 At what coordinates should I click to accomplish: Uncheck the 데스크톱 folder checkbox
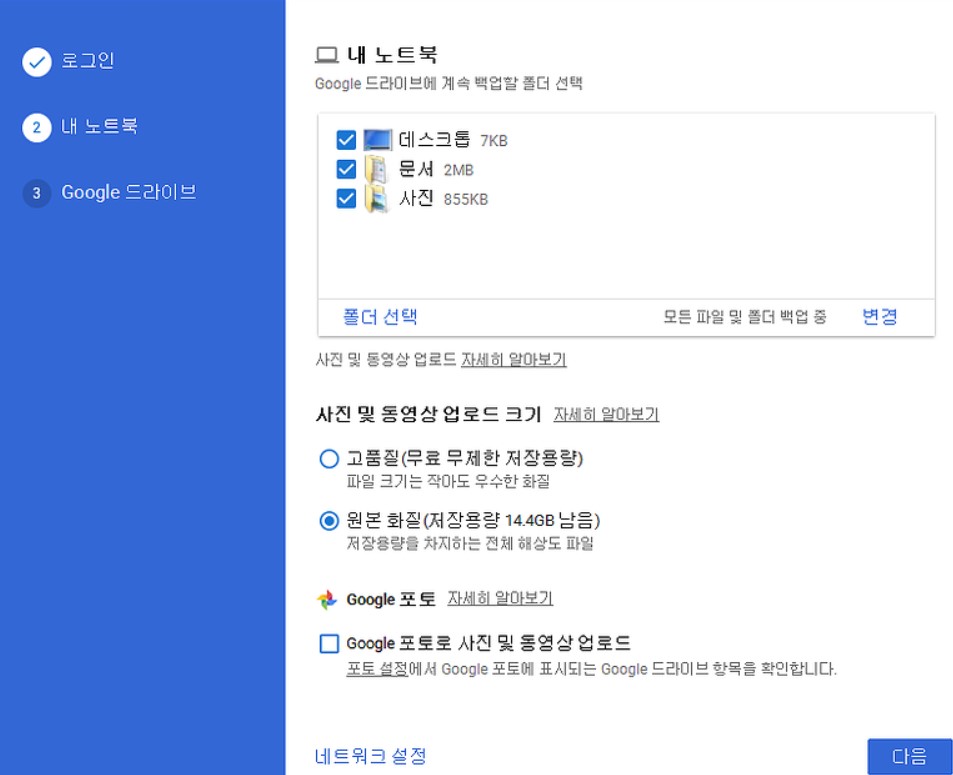click(346, 140)
